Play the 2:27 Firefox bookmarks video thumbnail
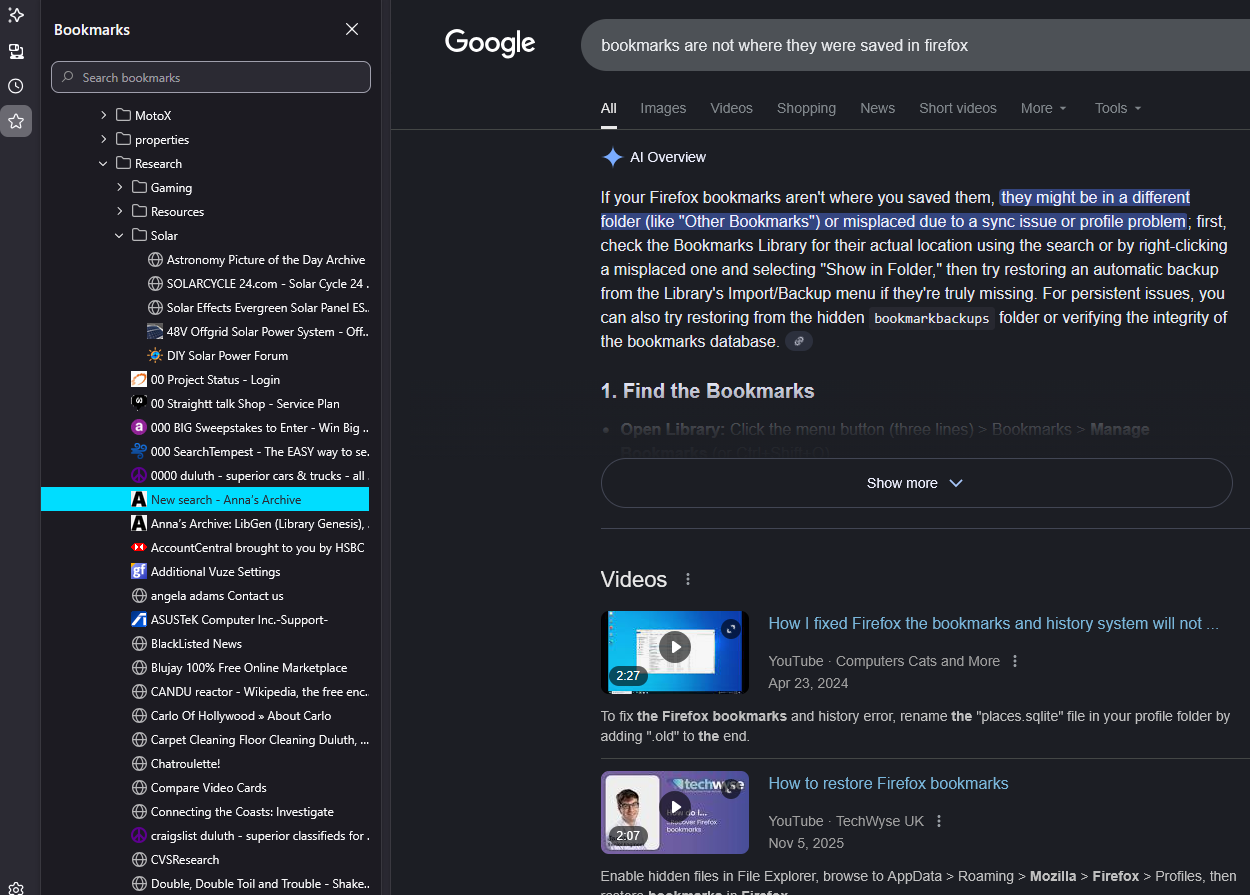 tap(675, 647)
